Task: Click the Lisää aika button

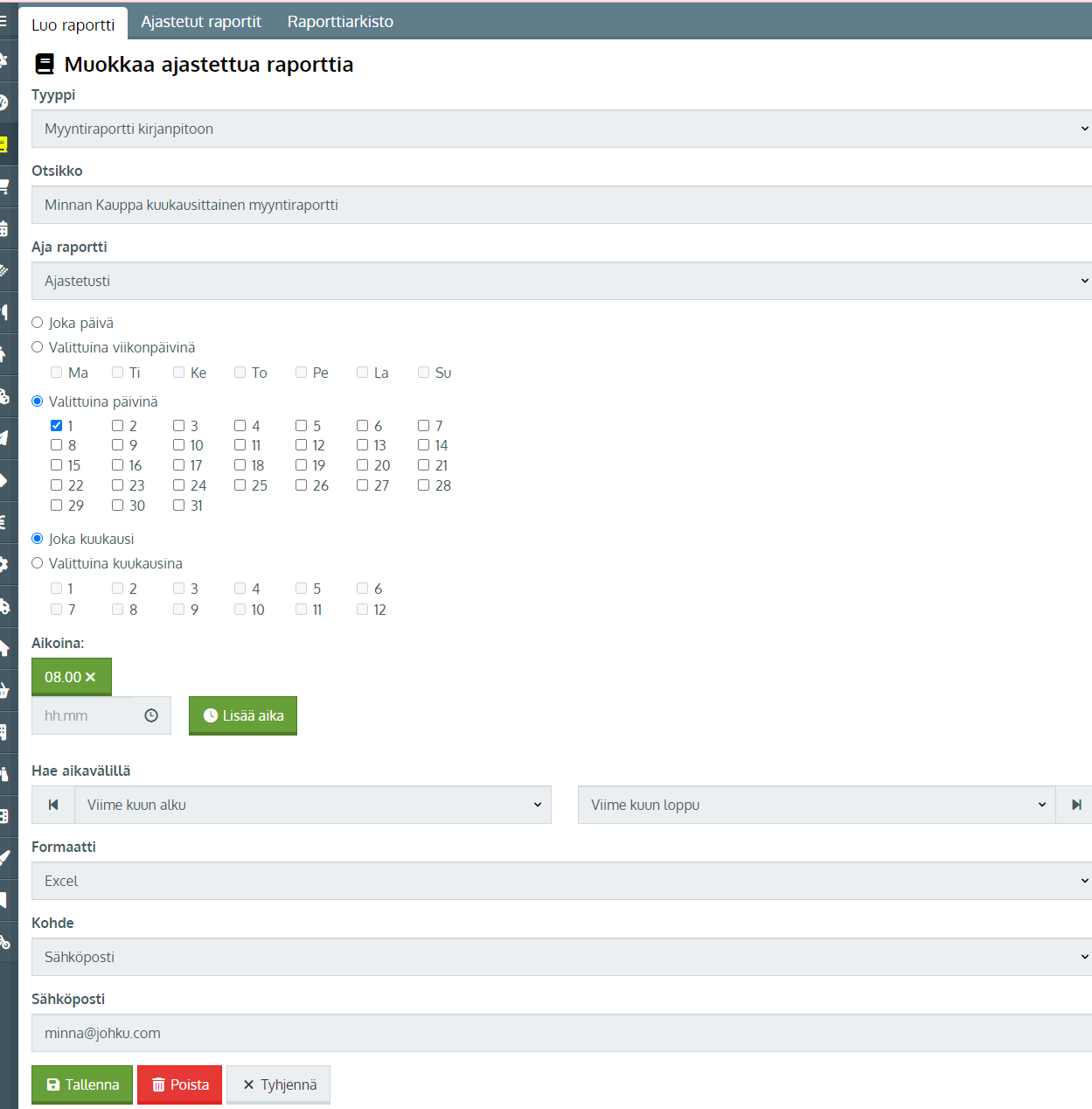Action: 243,715
